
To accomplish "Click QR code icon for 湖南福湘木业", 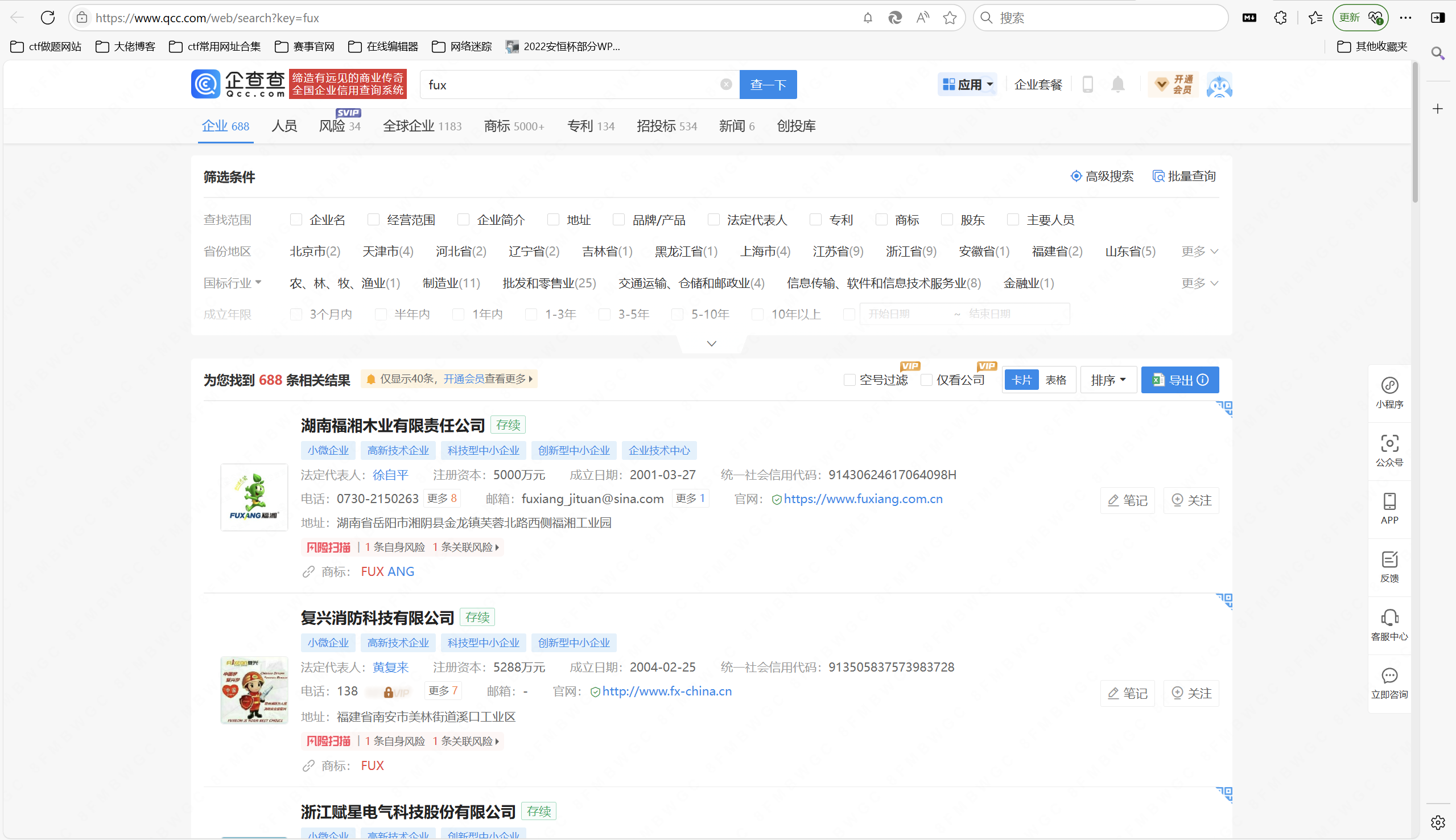I will [x=1224, y=409].
